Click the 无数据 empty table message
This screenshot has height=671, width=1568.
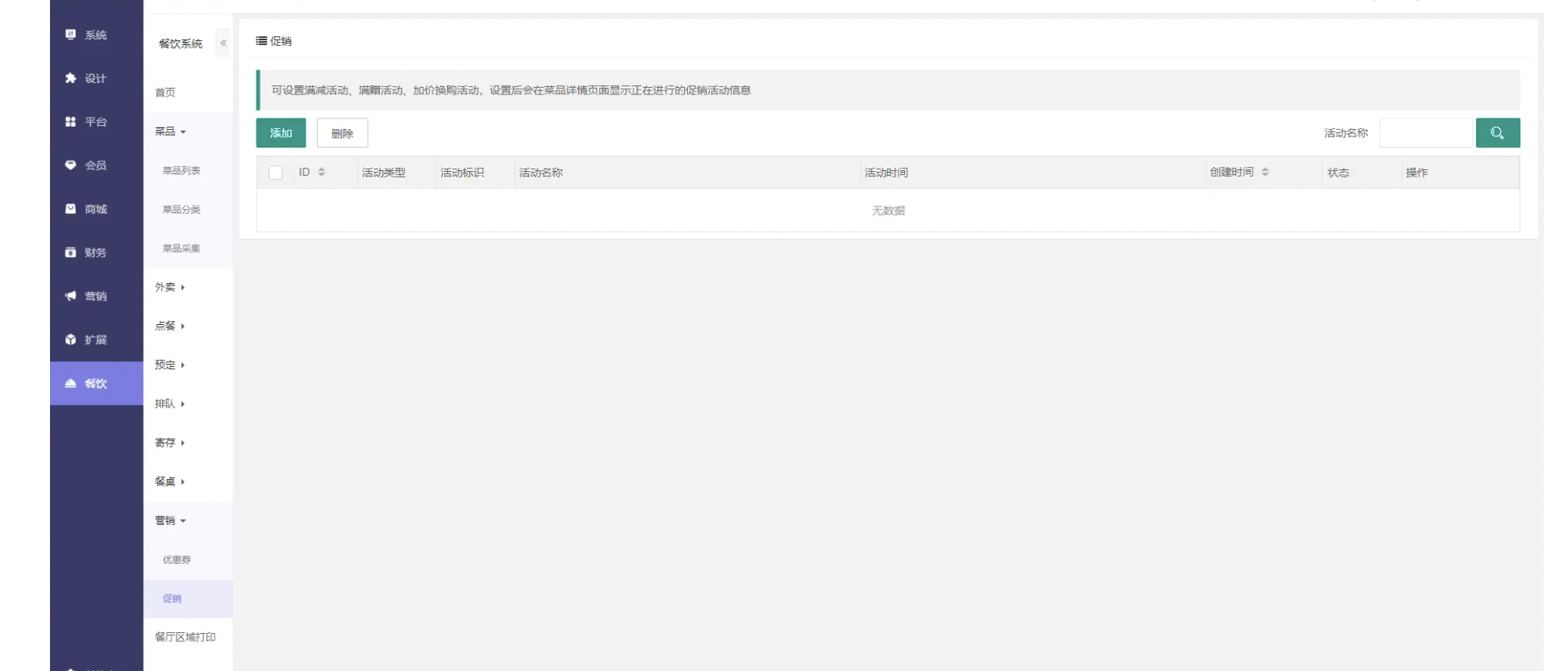click(888, 210)
